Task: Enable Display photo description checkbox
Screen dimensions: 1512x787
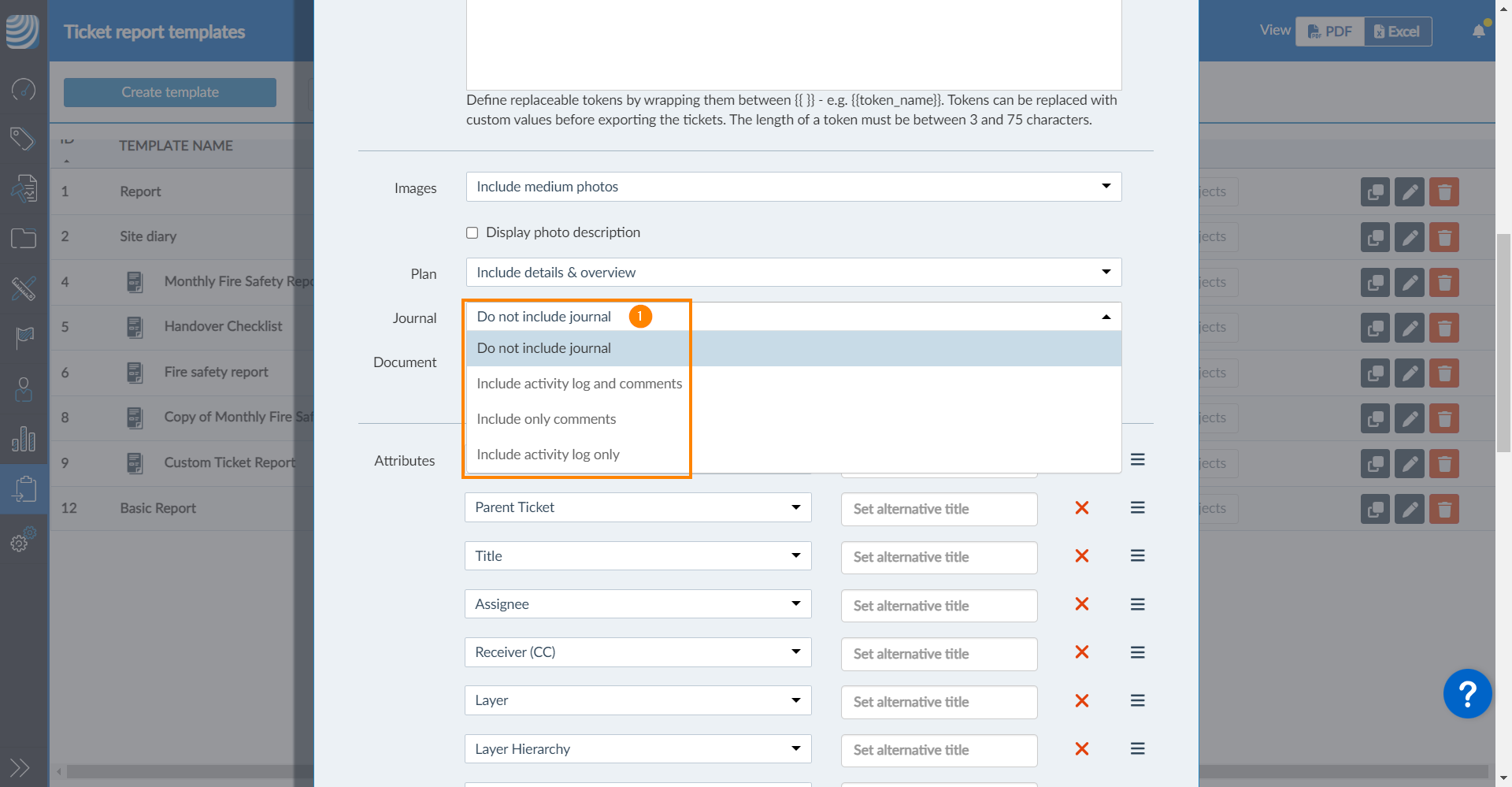Action: (472, 233)
